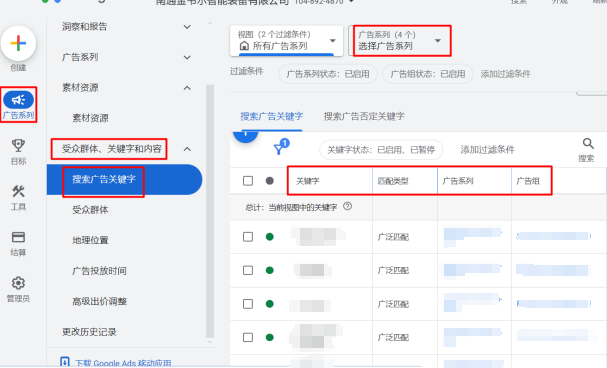
Task: Open the 选择广告系列 dropdown
Action: [402, 41]
